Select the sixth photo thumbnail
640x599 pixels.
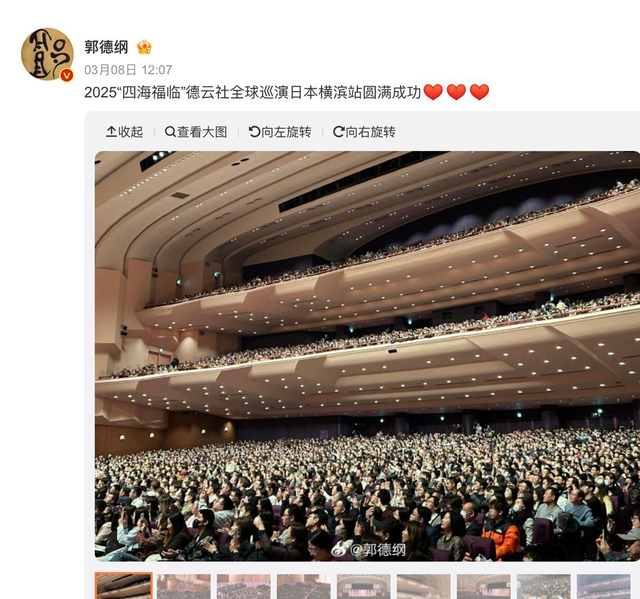[424, 586]
